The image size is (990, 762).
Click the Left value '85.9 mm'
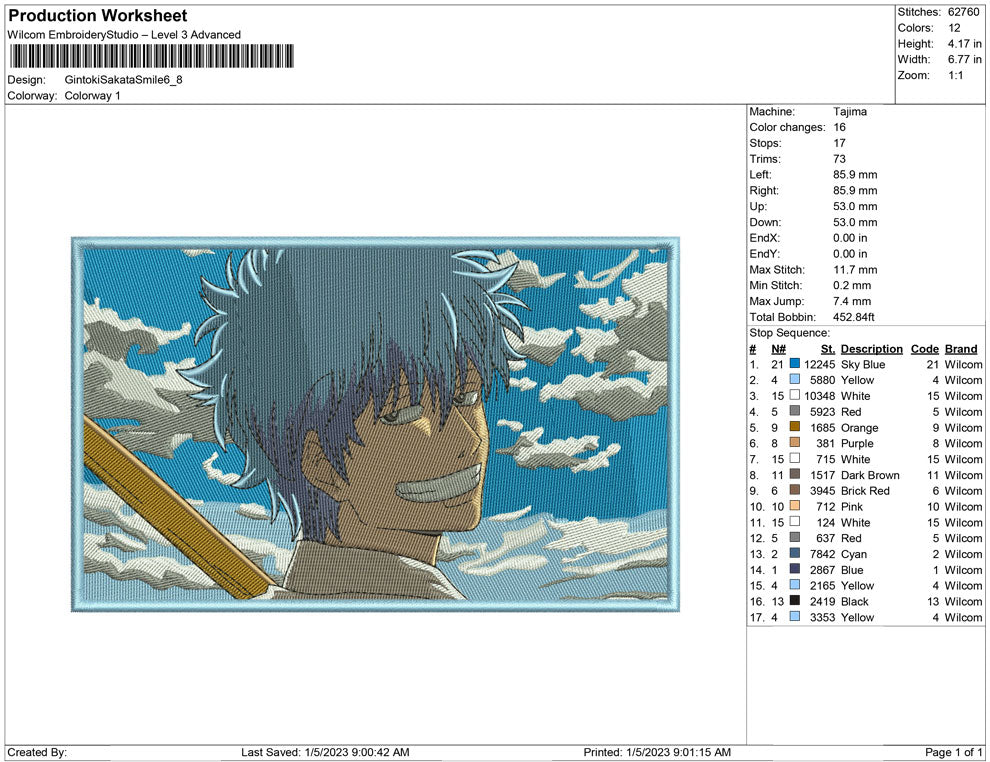click(856, 175)
